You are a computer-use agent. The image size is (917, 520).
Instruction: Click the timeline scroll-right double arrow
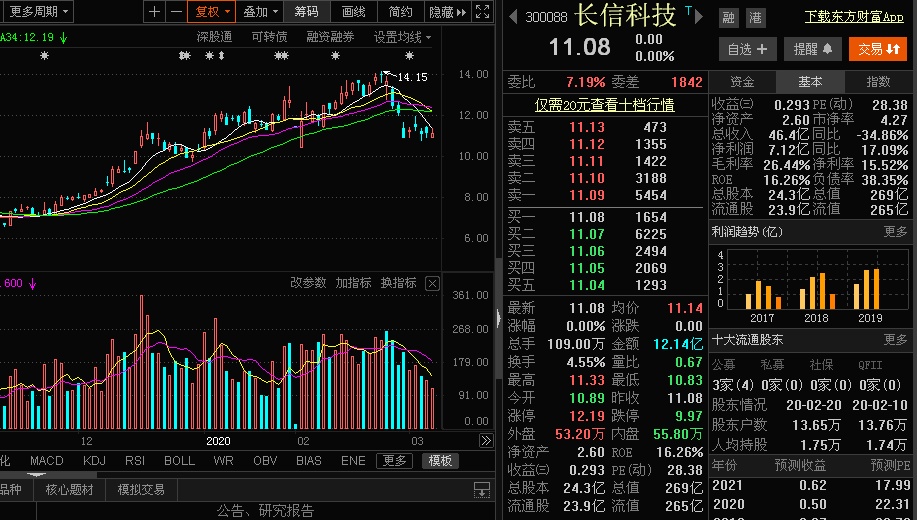pos(485,440)
